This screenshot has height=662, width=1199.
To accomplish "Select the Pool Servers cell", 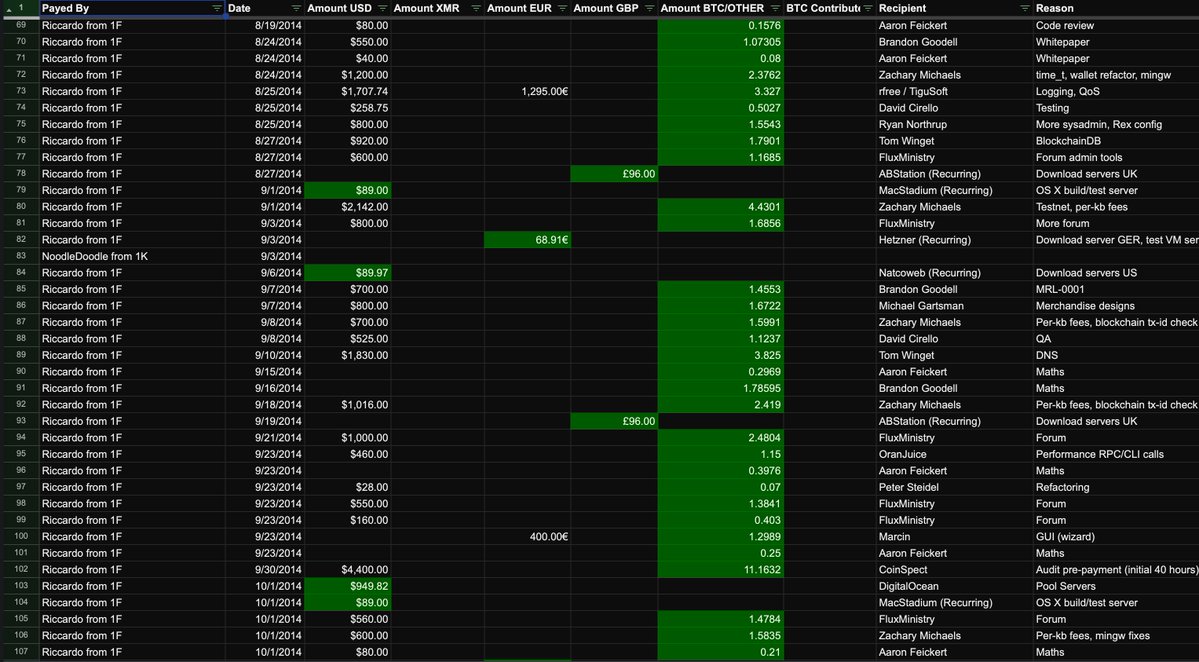I will (x=1116, y=586).
